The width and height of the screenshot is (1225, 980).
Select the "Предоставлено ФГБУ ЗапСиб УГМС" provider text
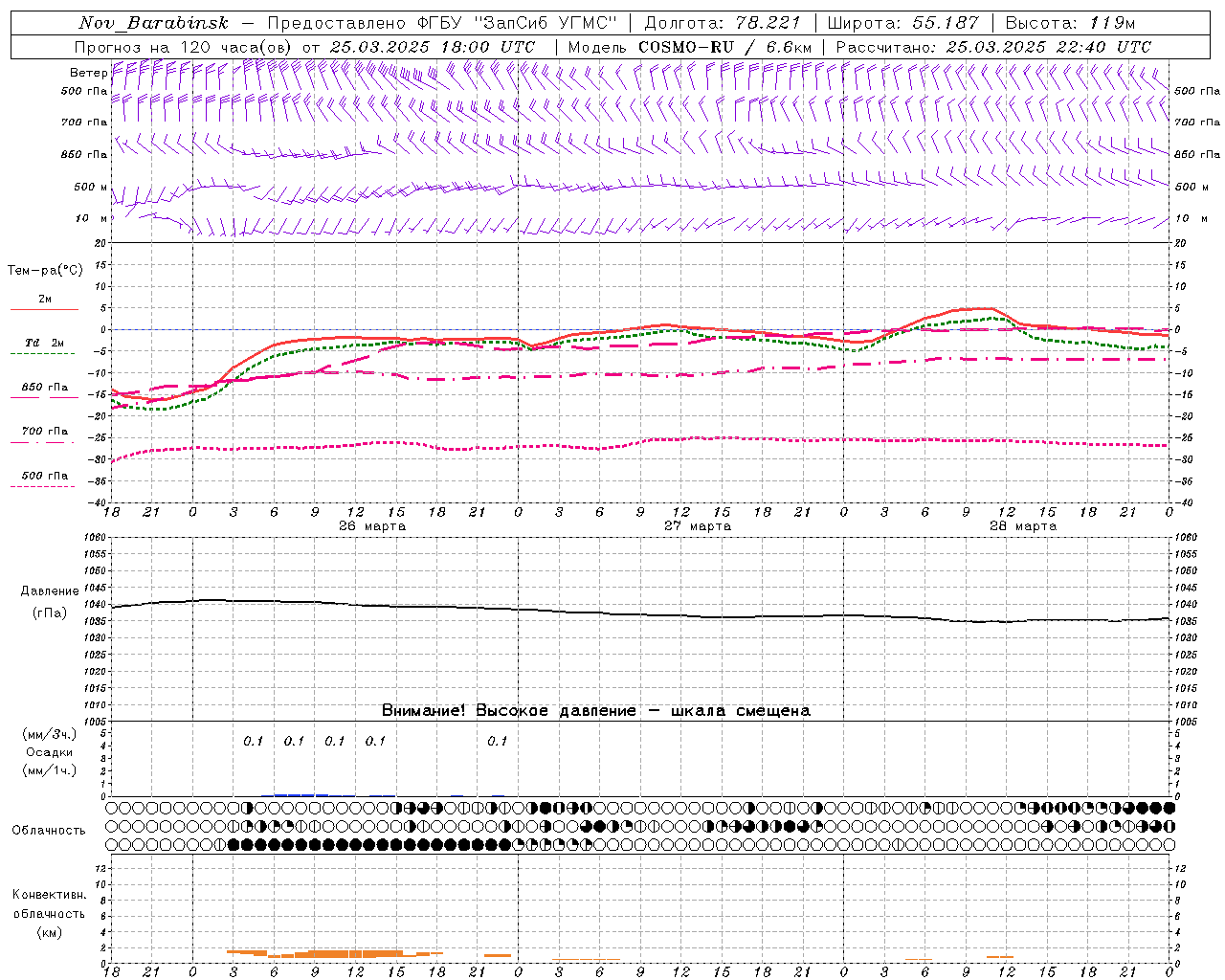443,23
